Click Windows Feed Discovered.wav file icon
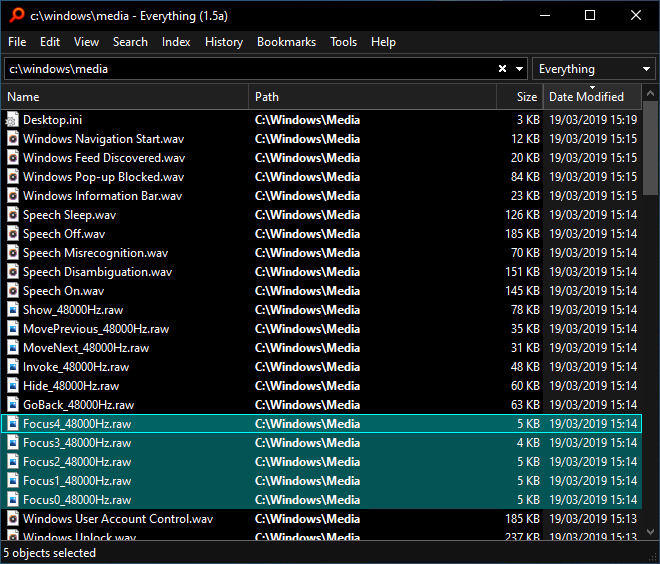The width and height of the screenshot is (660, 564). pyautogui.click(x=13, y=158)
